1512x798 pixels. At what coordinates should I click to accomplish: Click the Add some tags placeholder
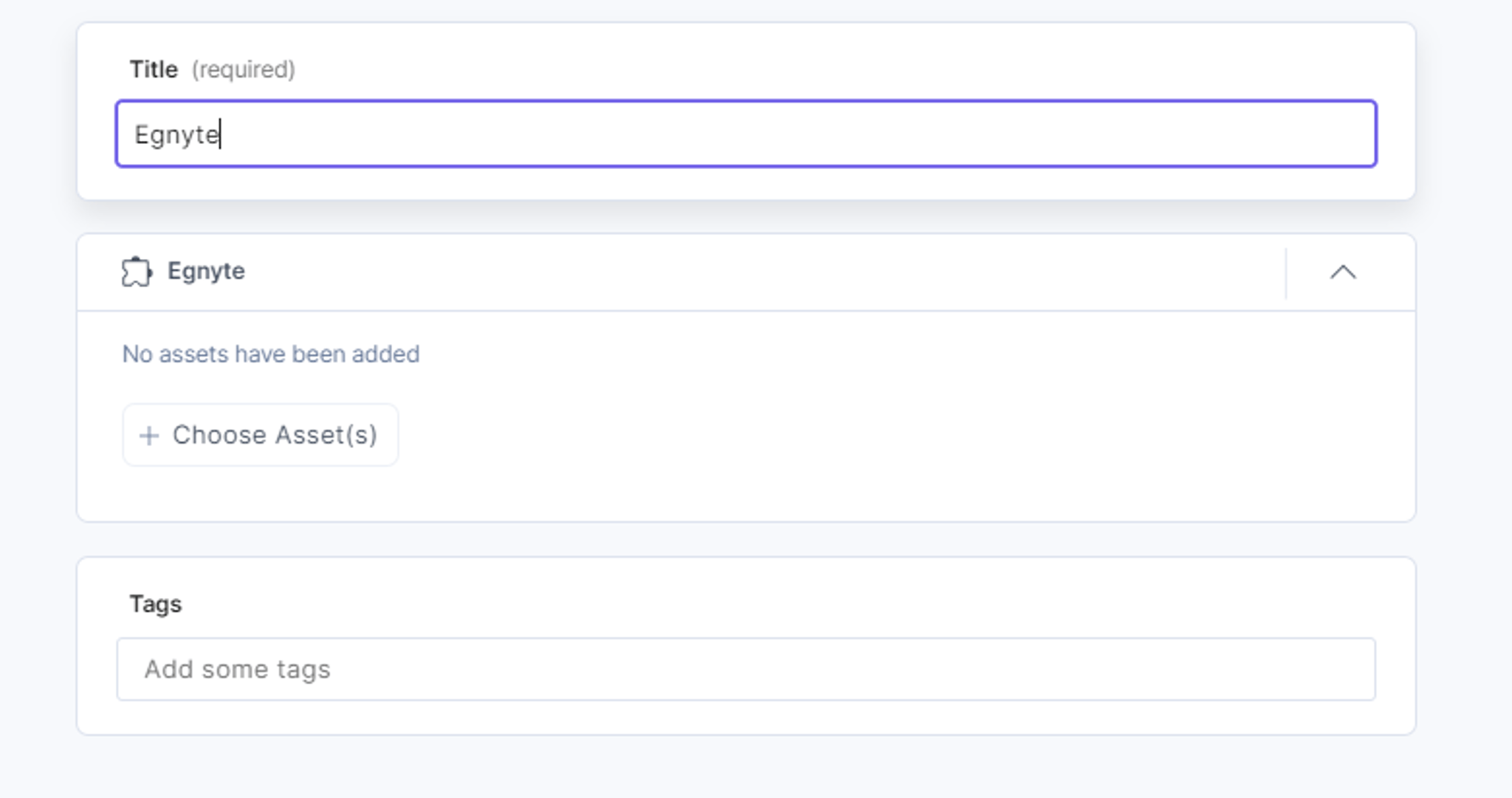(237, 670)
